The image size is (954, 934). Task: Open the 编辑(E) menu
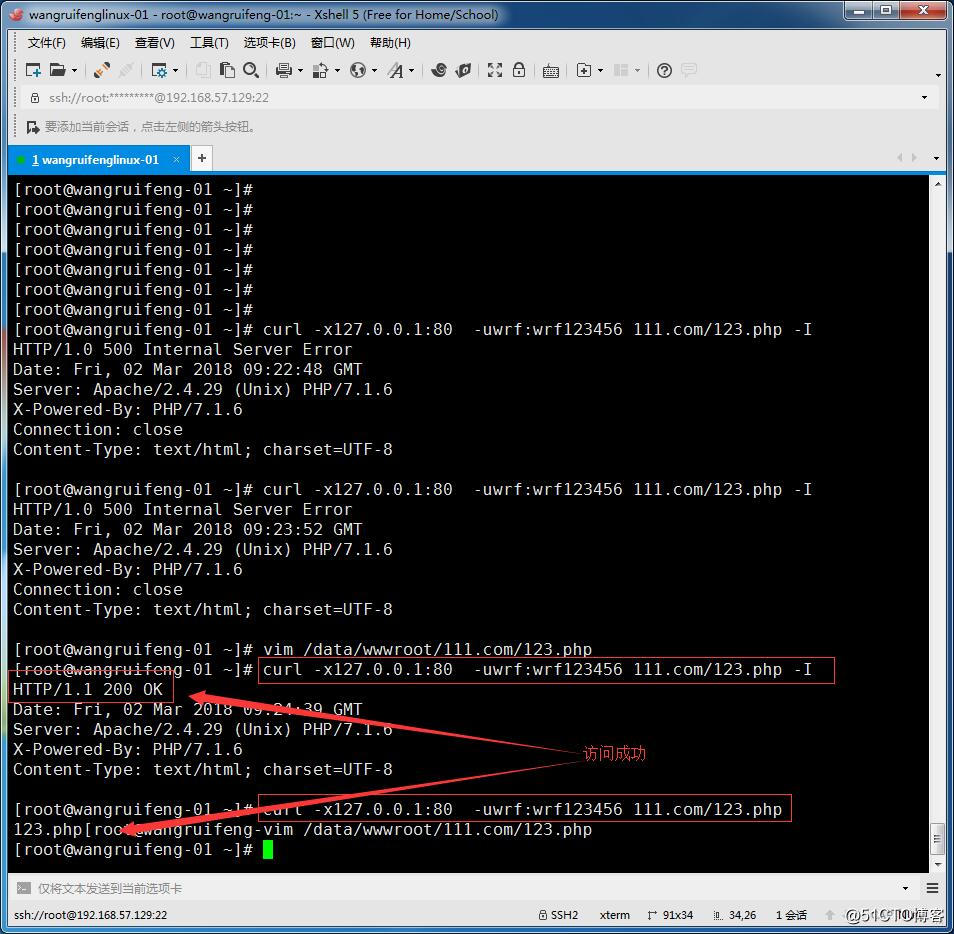coord(100,43)
